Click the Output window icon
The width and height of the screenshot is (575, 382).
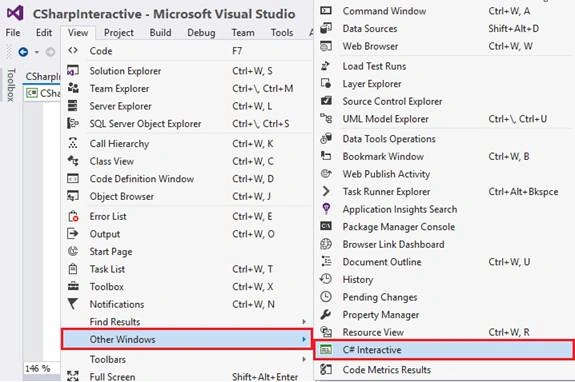73,234
